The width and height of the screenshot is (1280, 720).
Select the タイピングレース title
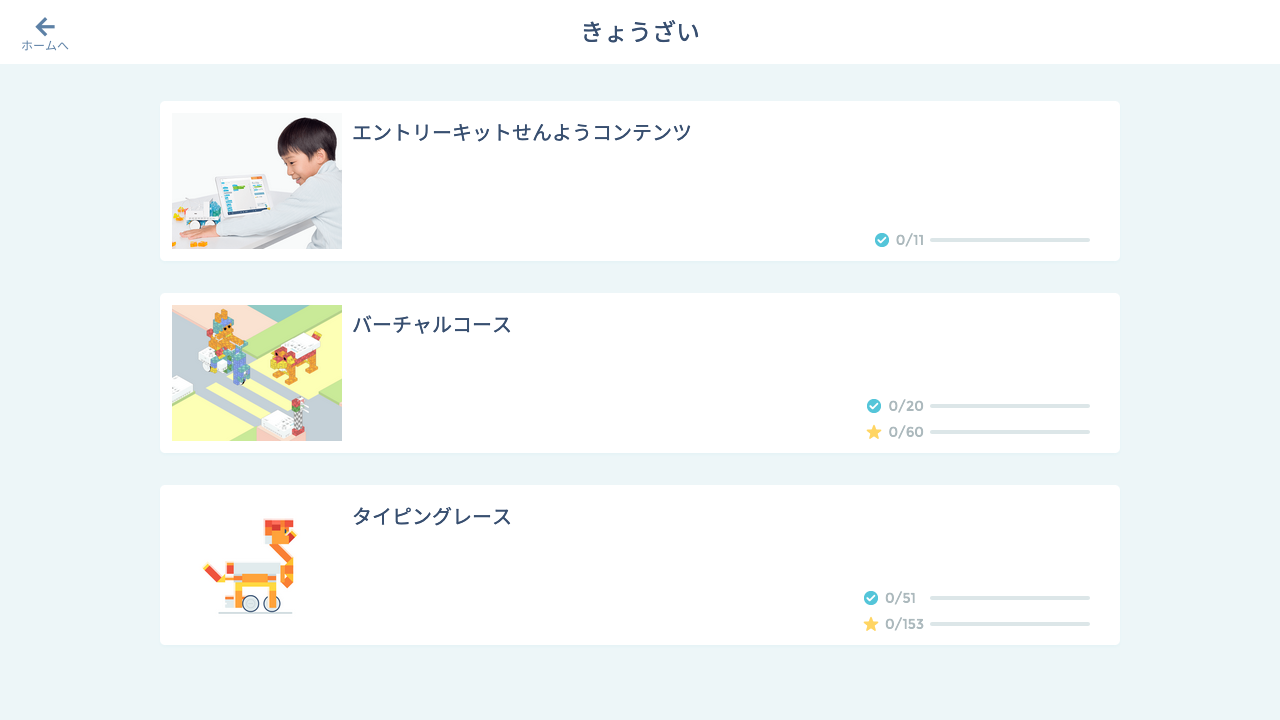coord(432,516)
